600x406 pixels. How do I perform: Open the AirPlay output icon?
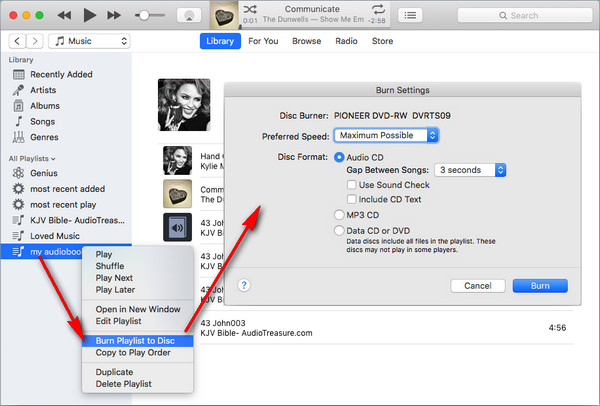coord(187,16)
